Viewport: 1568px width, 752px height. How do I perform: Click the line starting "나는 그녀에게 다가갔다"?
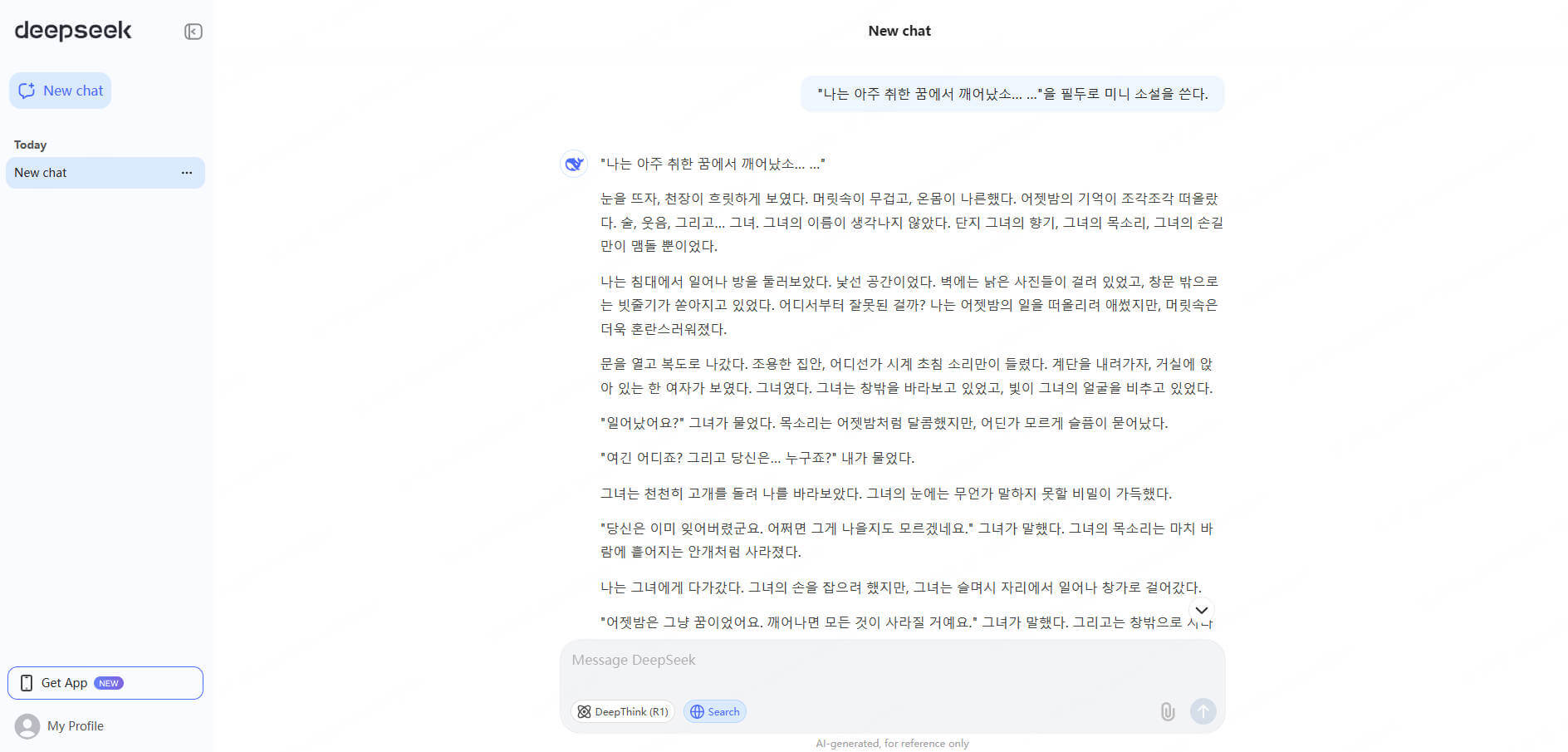pos(901,587)
